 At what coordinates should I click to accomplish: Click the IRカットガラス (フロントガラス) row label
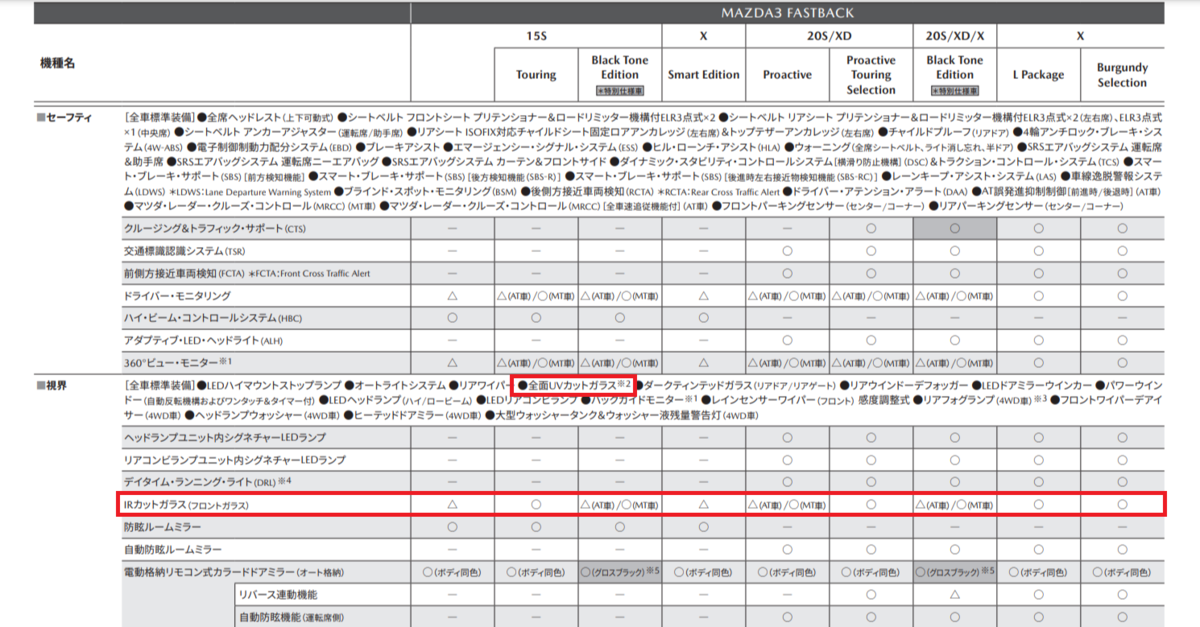pos(186,505)
